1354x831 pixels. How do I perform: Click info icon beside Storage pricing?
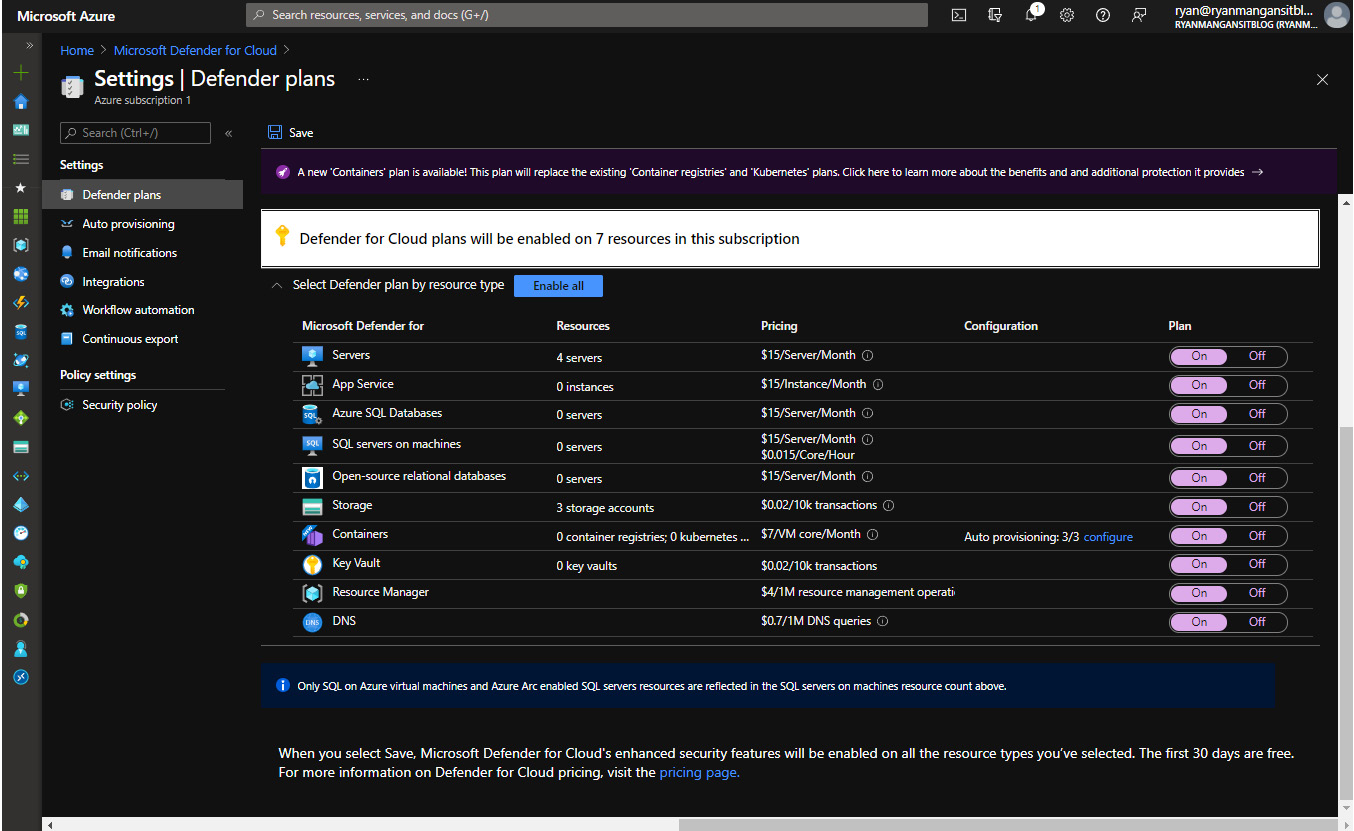889,506
